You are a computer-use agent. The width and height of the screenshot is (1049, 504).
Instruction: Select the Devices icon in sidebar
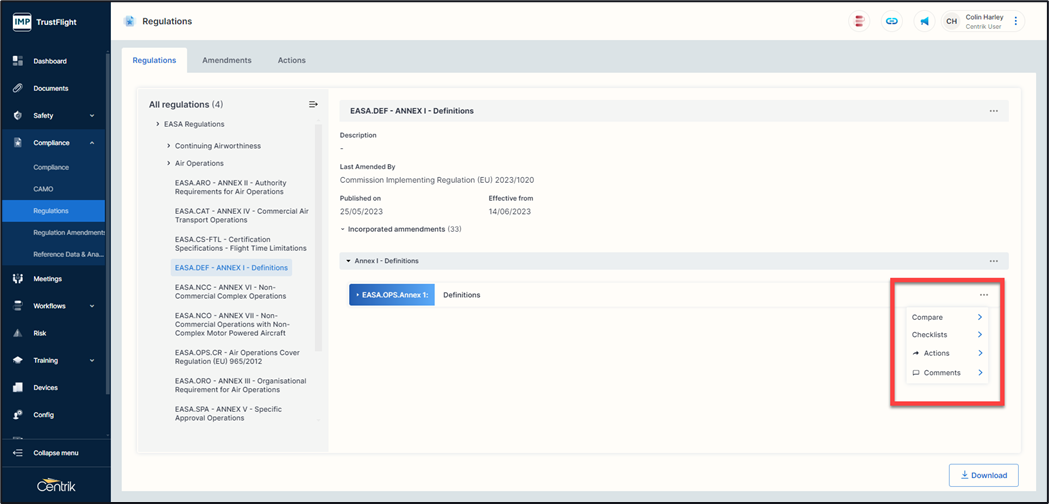[17, 387]
